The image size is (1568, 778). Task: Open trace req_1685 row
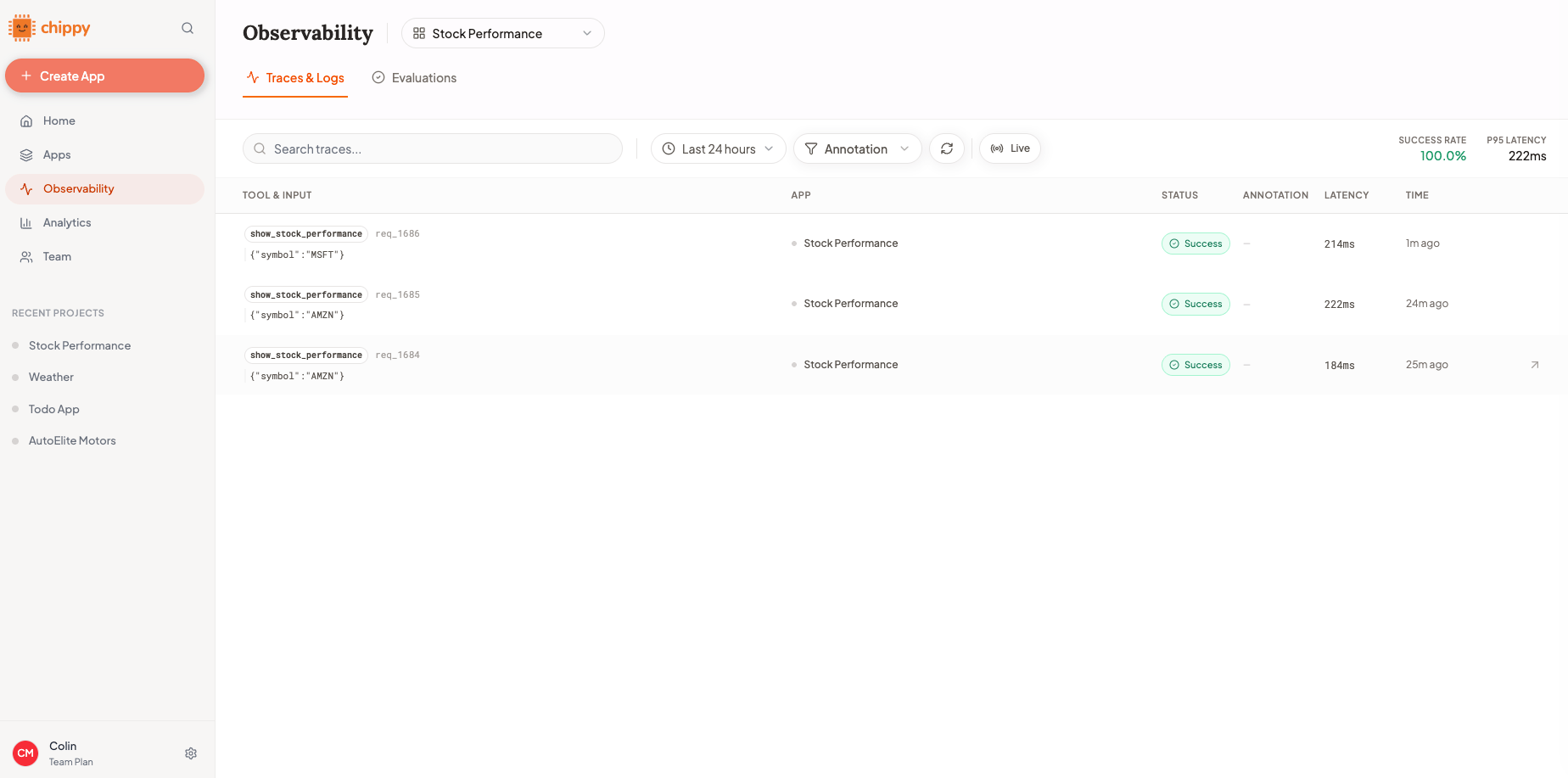891,304
